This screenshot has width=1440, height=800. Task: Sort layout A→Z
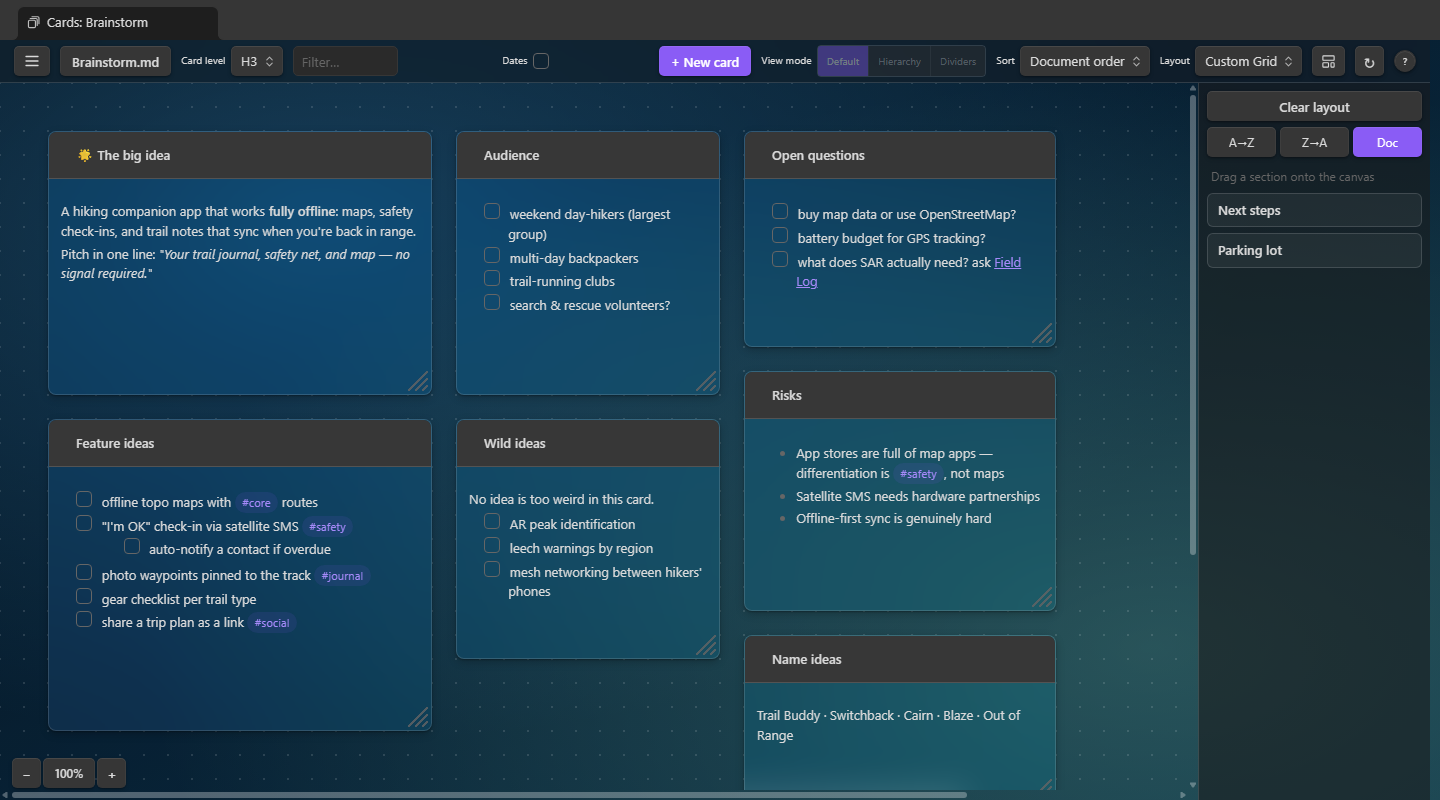click(x=1241, y=142)
